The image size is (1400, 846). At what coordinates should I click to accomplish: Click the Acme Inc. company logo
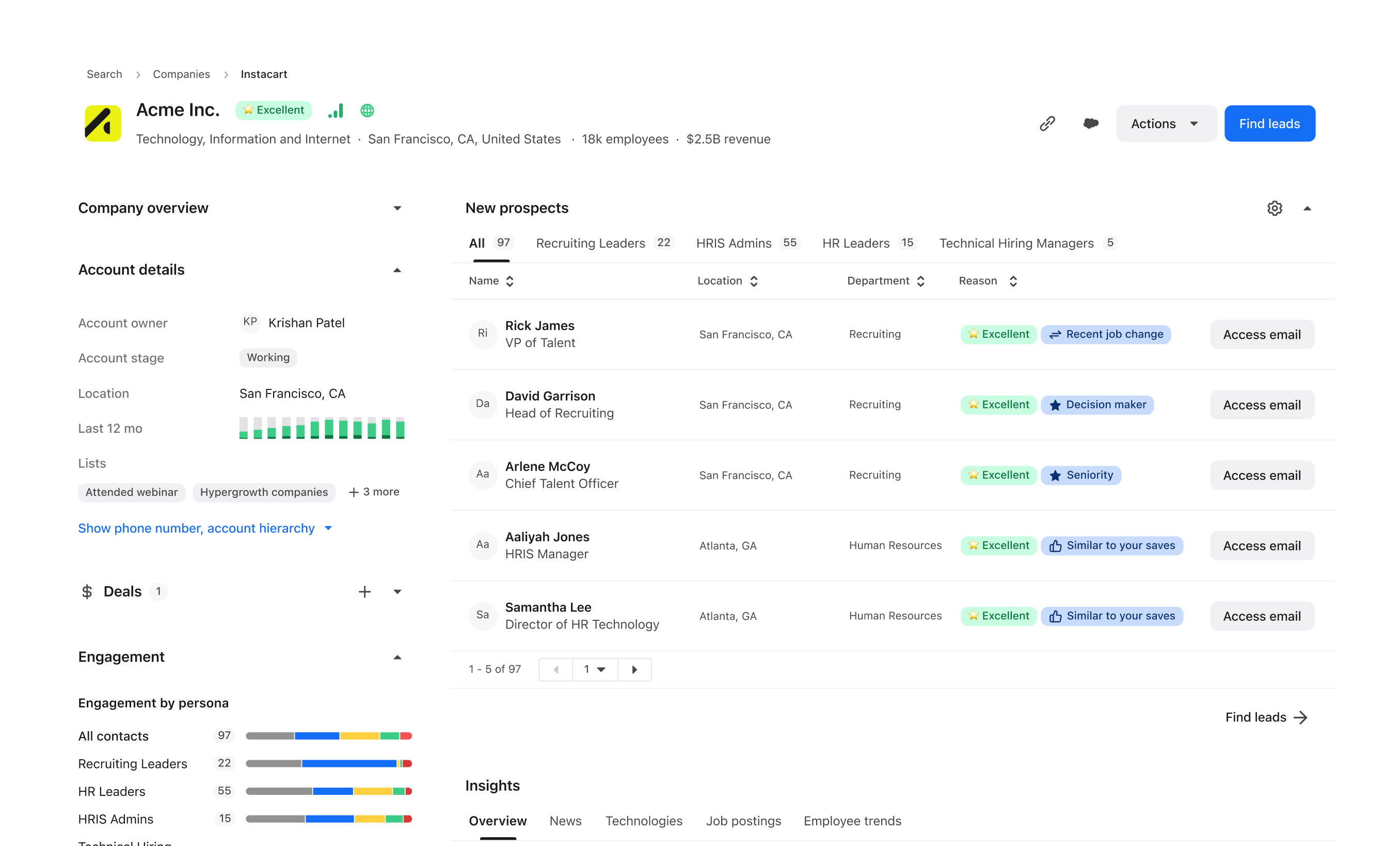point(102,123)
